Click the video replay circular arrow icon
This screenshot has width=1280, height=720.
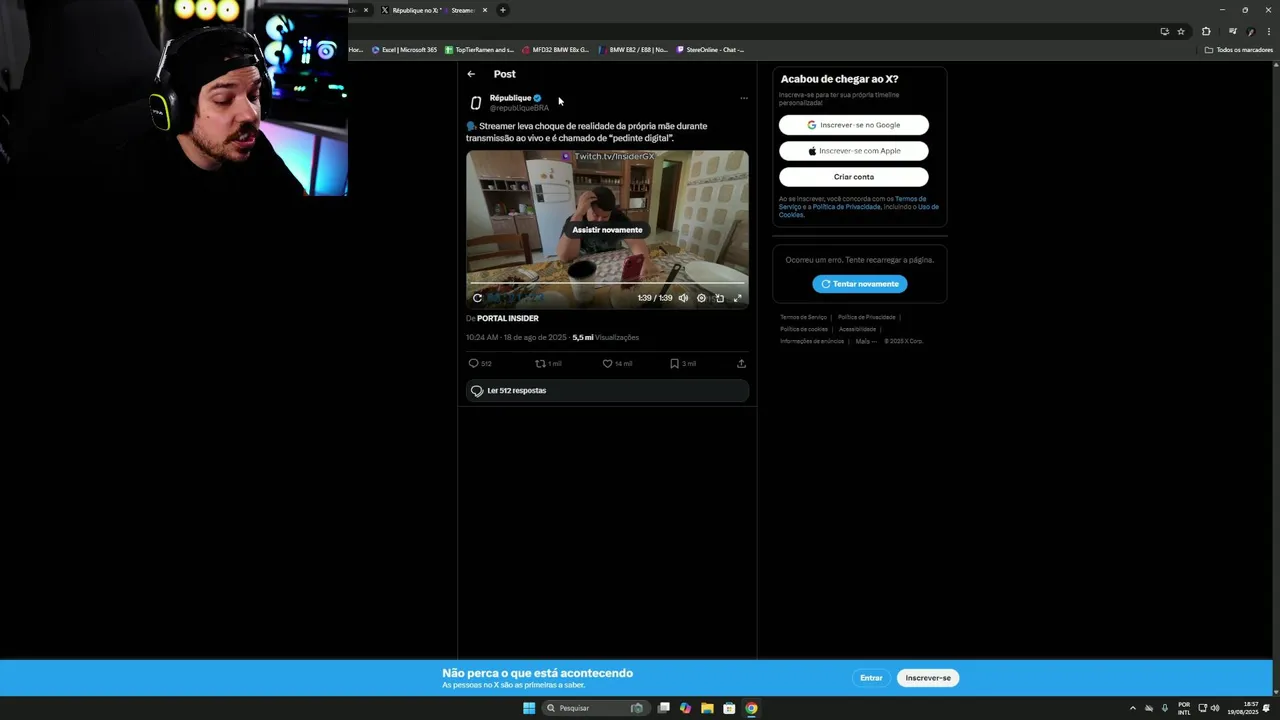[x=477, y=298]
